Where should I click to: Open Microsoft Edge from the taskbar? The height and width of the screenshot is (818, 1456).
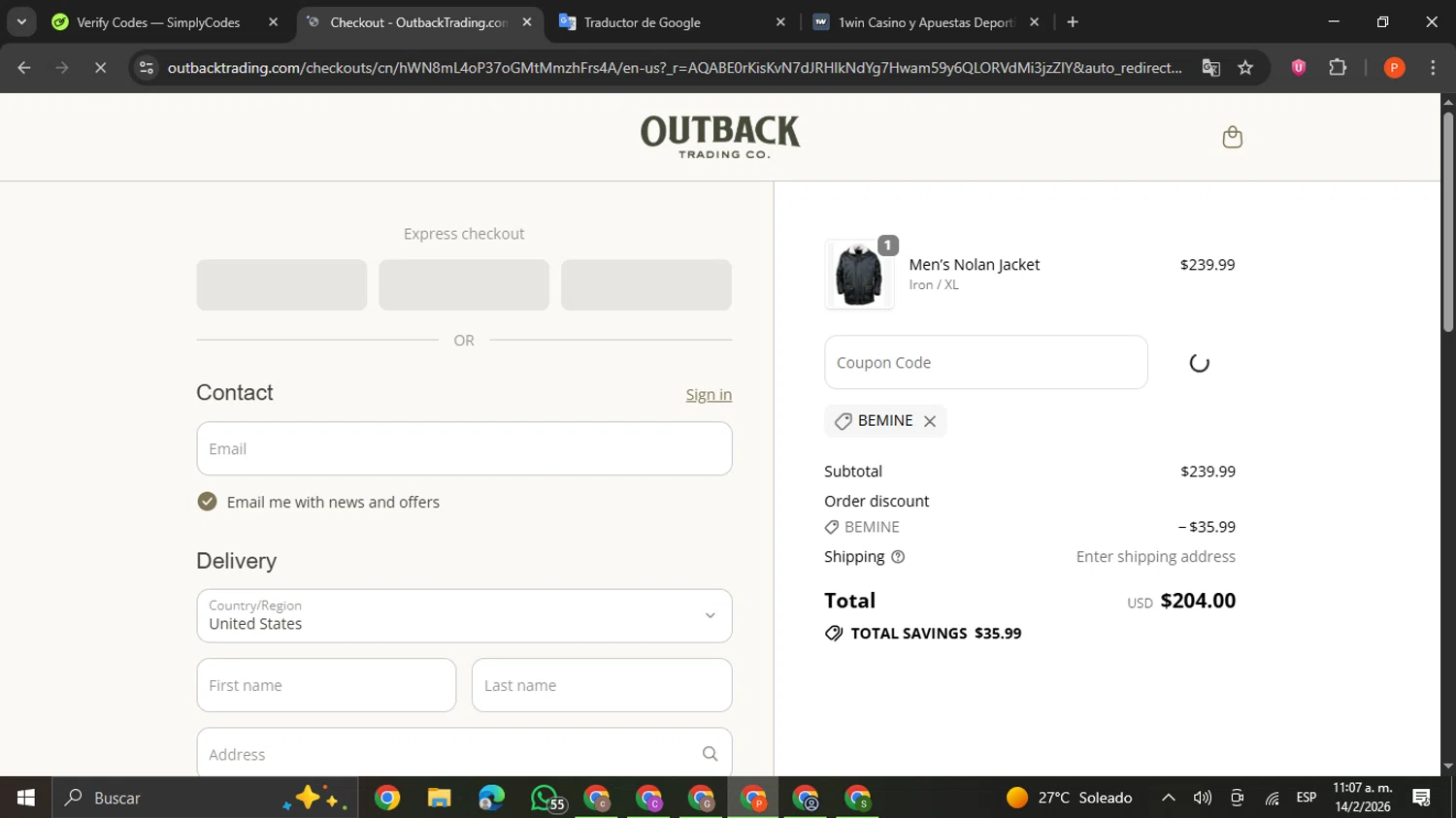click(x=491, y=798)
